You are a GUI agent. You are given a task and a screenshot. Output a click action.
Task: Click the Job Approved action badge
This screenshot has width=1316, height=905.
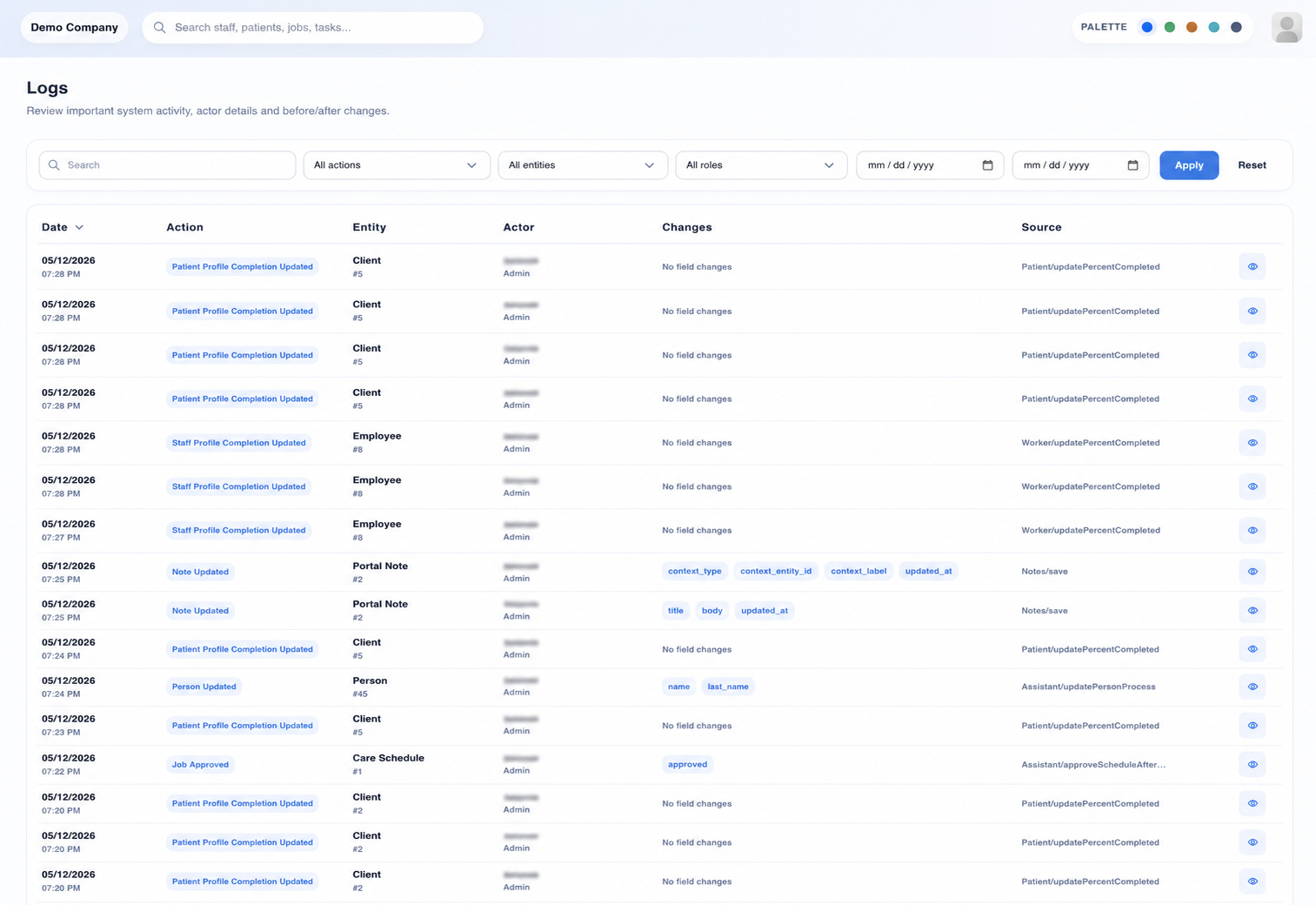[x=200, y=765]
